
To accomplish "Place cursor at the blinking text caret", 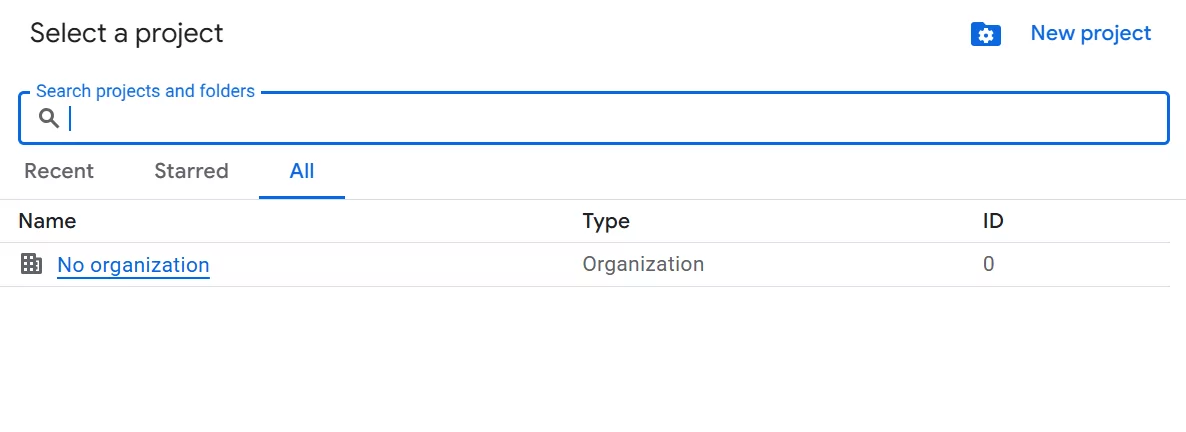I will click(x=70, y=118).
